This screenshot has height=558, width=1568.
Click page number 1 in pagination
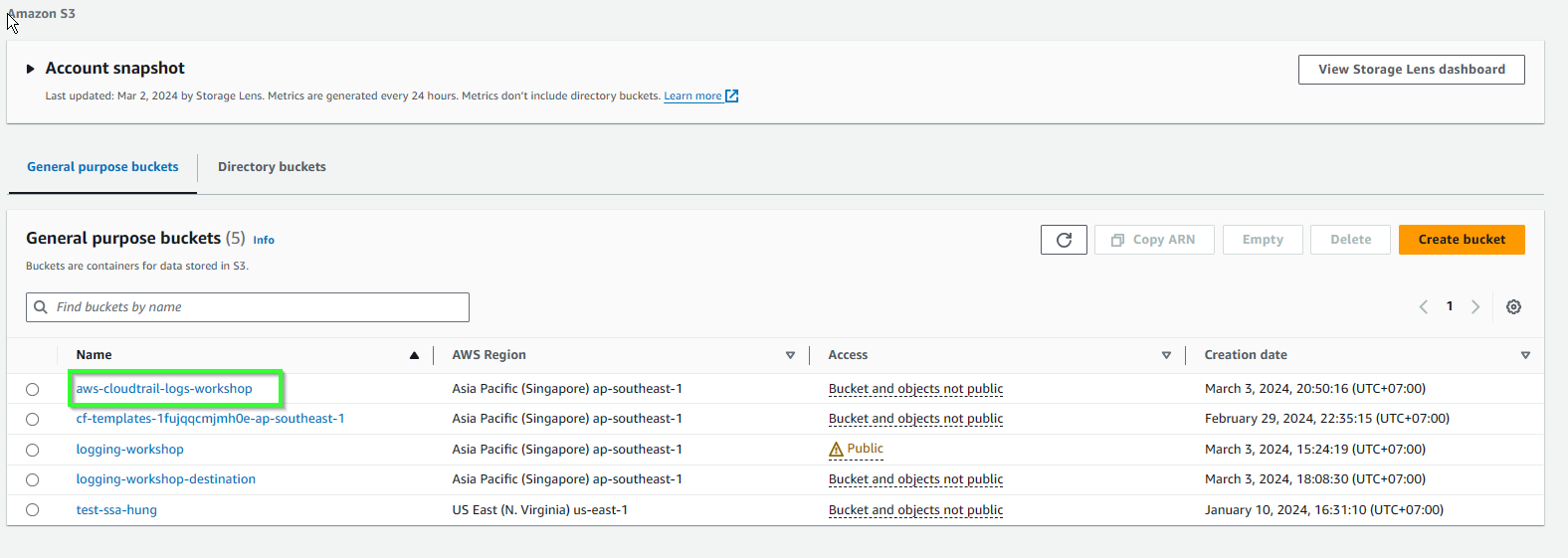1450,306
